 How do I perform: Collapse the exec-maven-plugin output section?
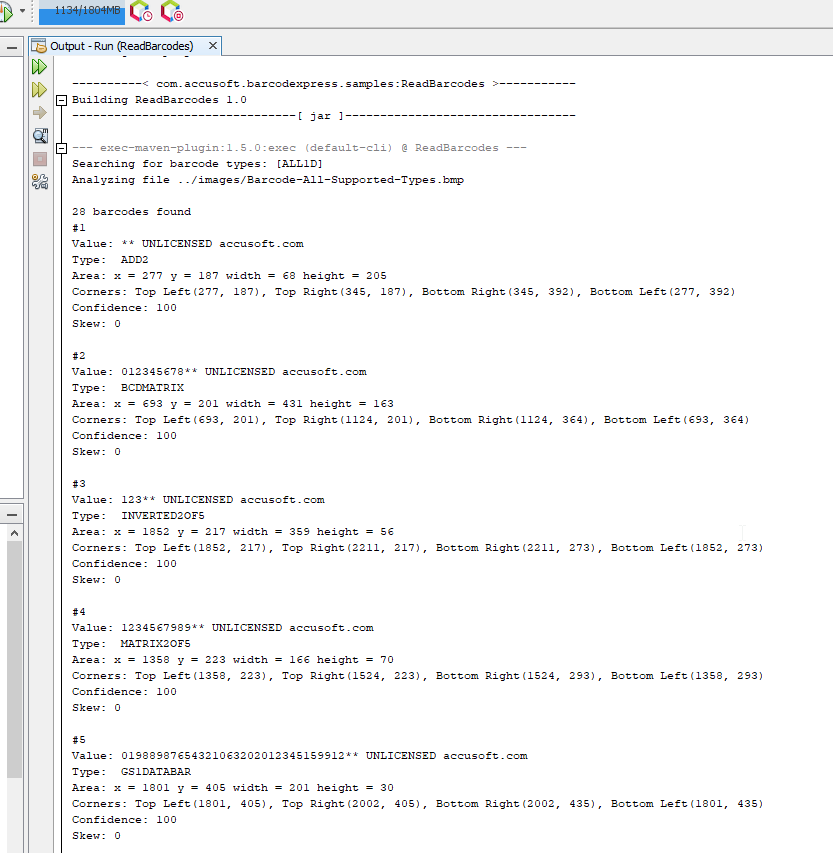(x=62, y=147)
